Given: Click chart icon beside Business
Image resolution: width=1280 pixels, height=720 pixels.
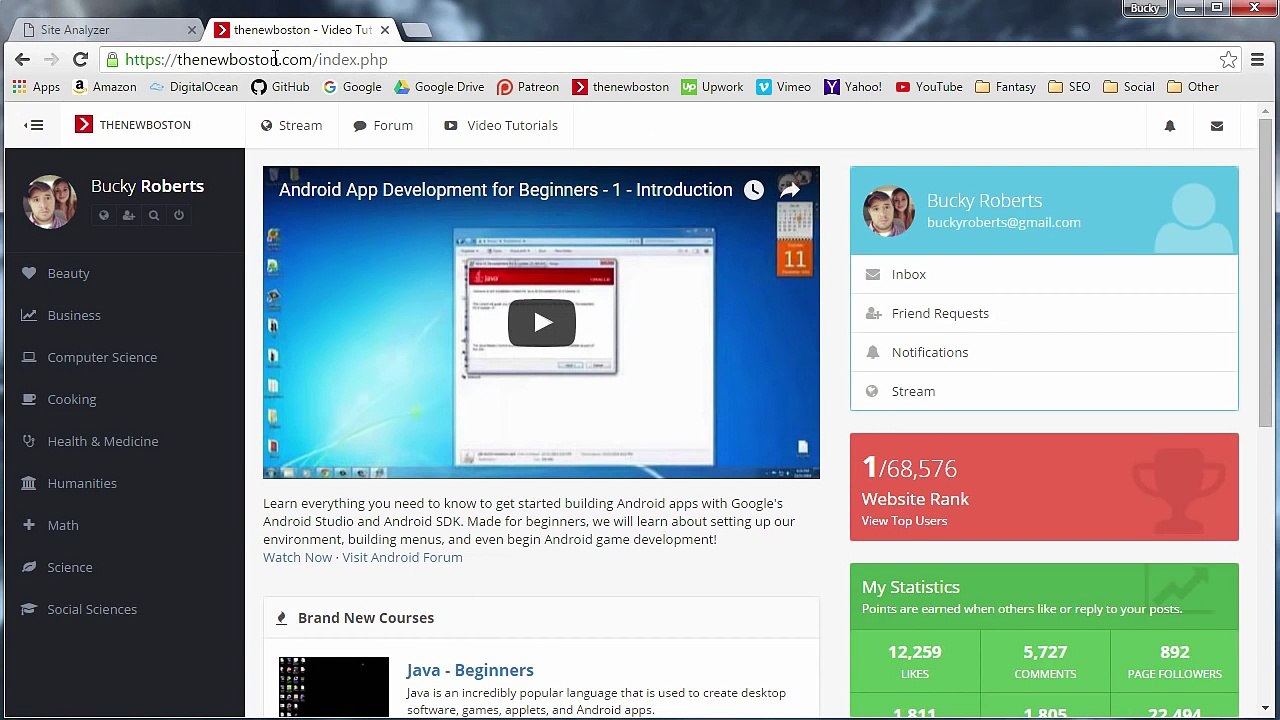Looking at the screenshot, I should click(29, 315).
